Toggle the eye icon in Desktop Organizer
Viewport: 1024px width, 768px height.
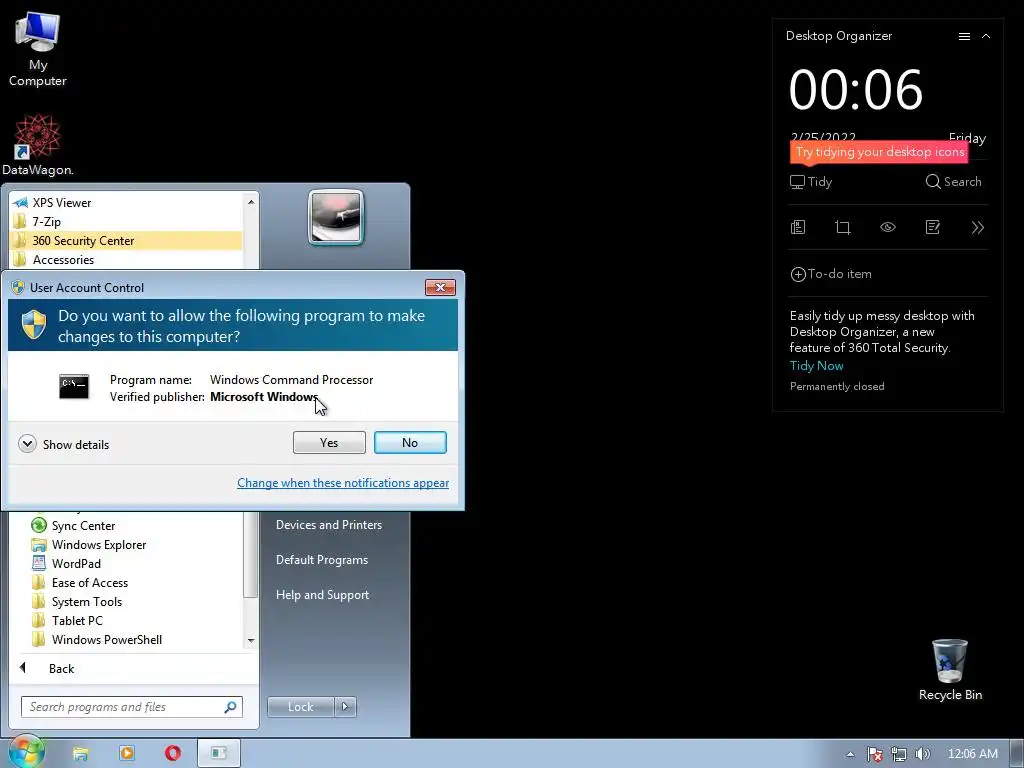888,227
